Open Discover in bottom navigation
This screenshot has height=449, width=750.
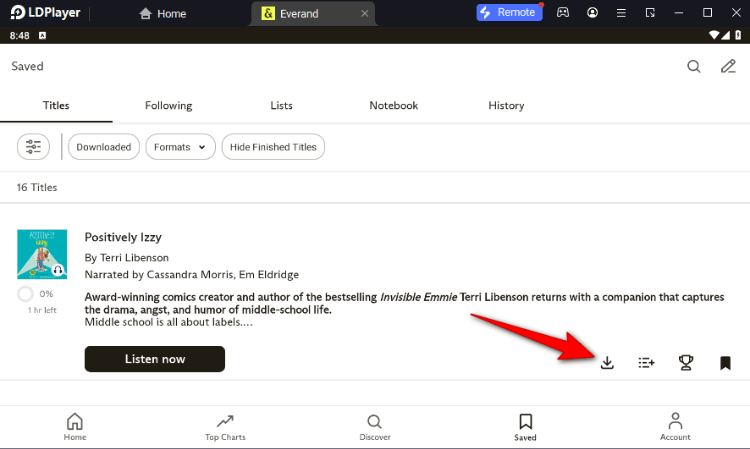pos(375,427)
